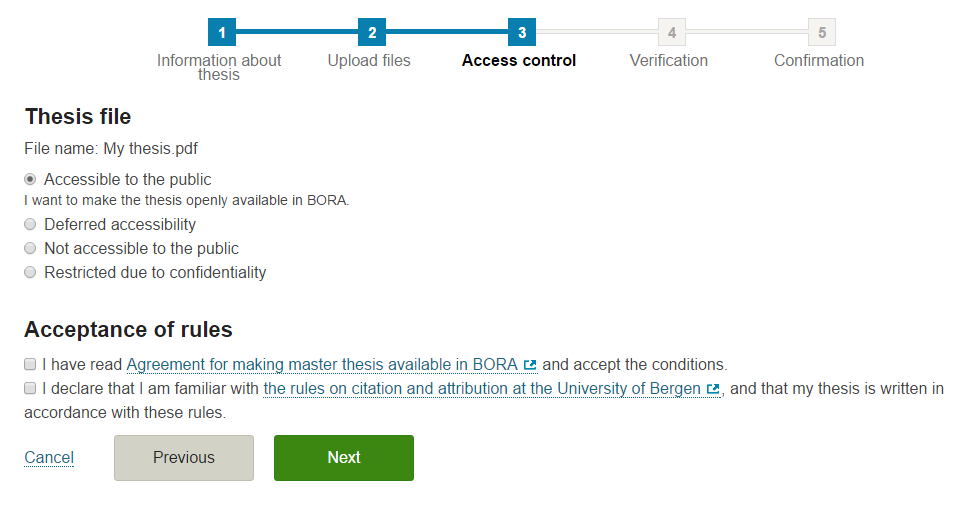Choose Deferred accessibility radio button
This screenshot has height=512, width=964.
30,224
